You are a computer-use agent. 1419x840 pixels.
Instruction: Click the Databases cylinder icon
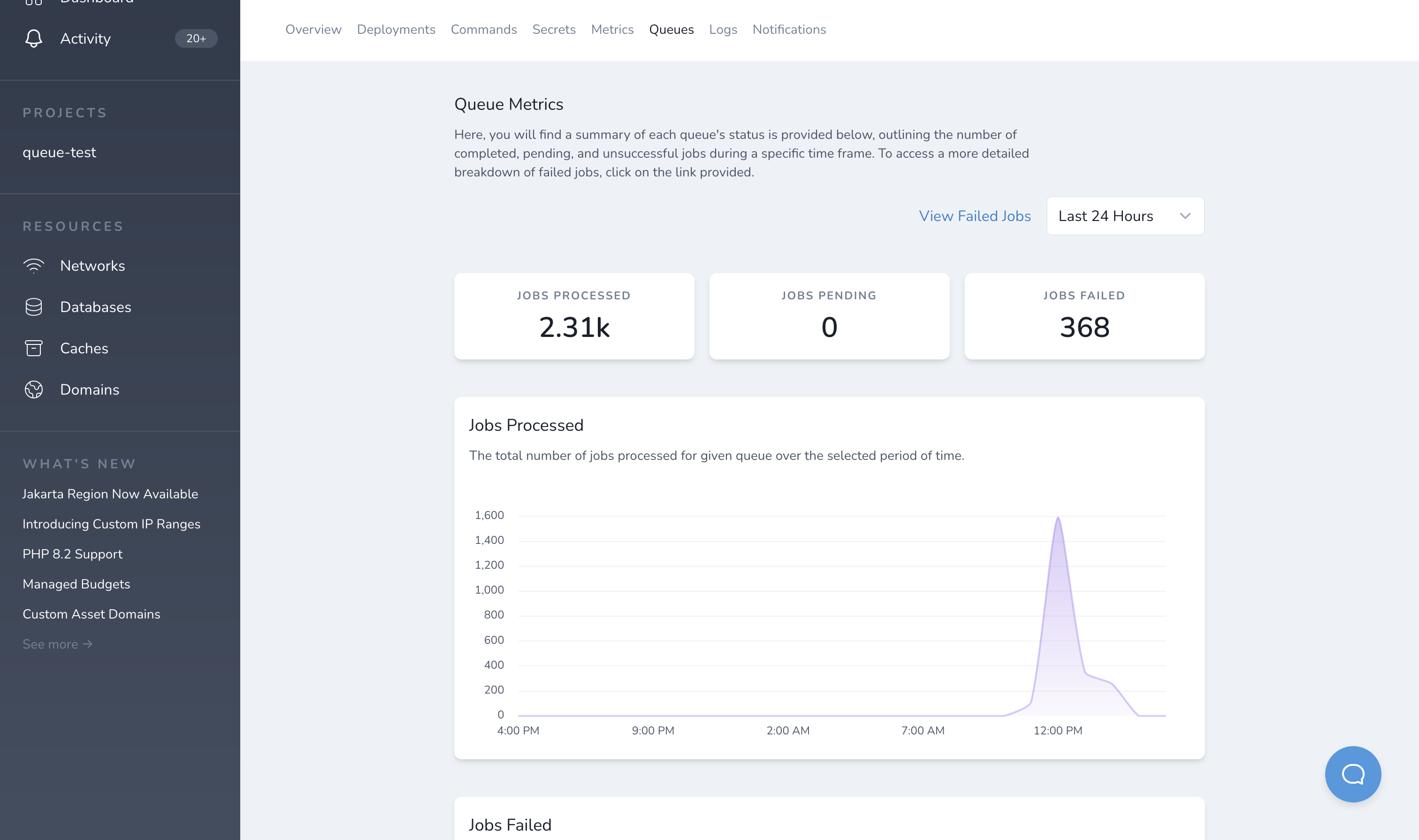33,307
